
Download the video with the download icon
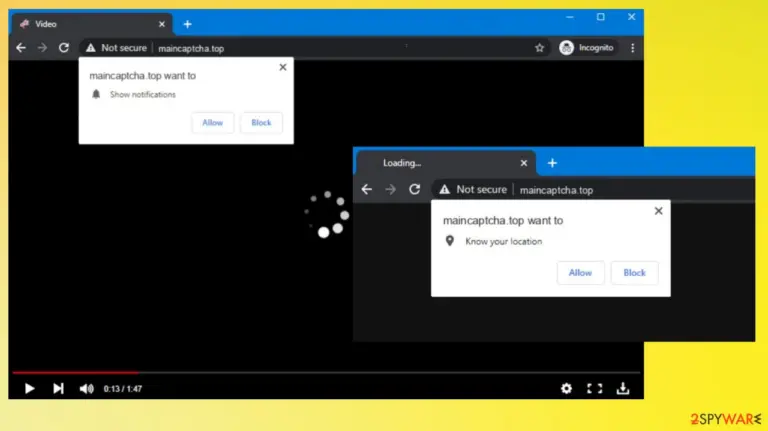(623, 388)
